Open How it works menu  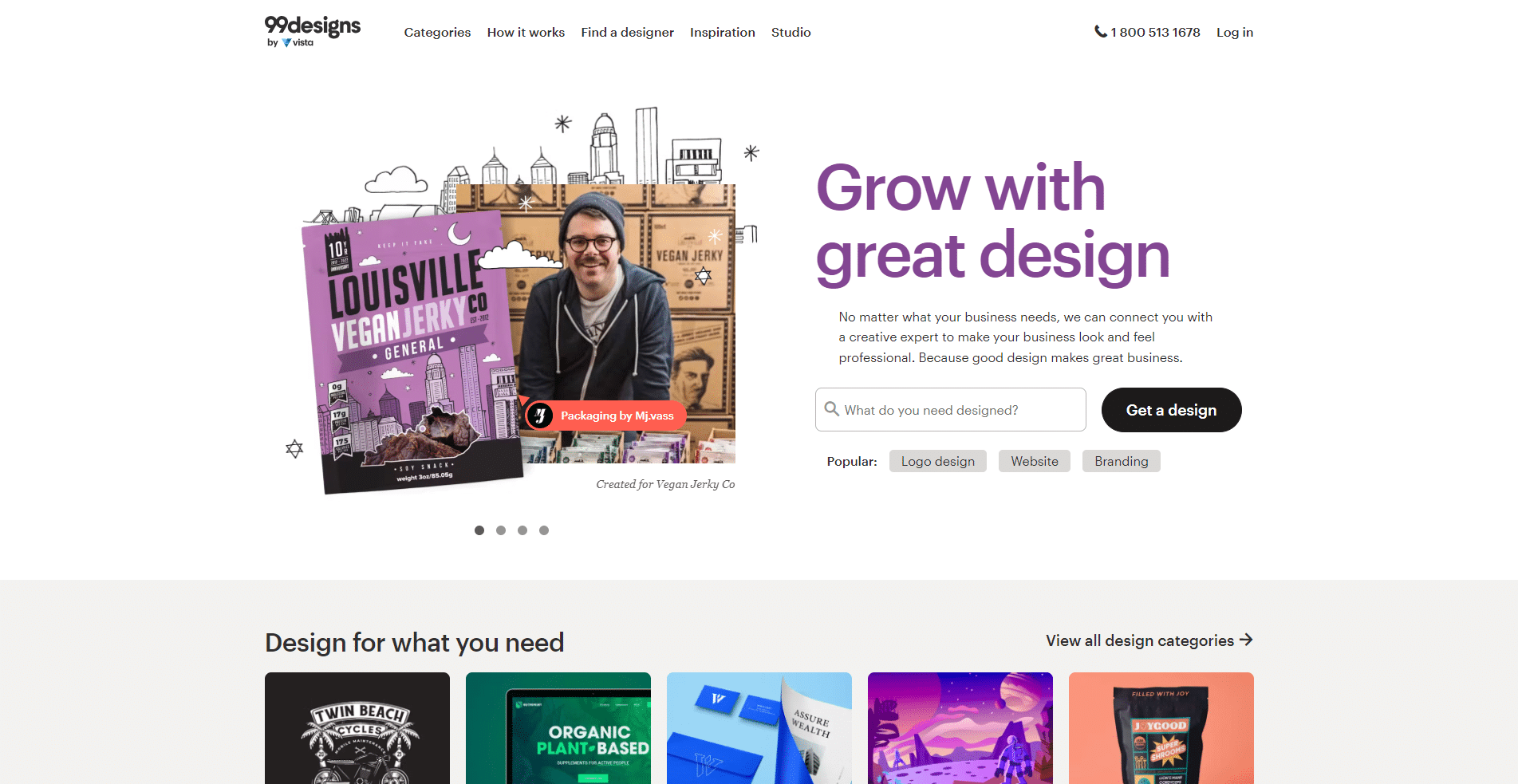click(x=526, y=32)
